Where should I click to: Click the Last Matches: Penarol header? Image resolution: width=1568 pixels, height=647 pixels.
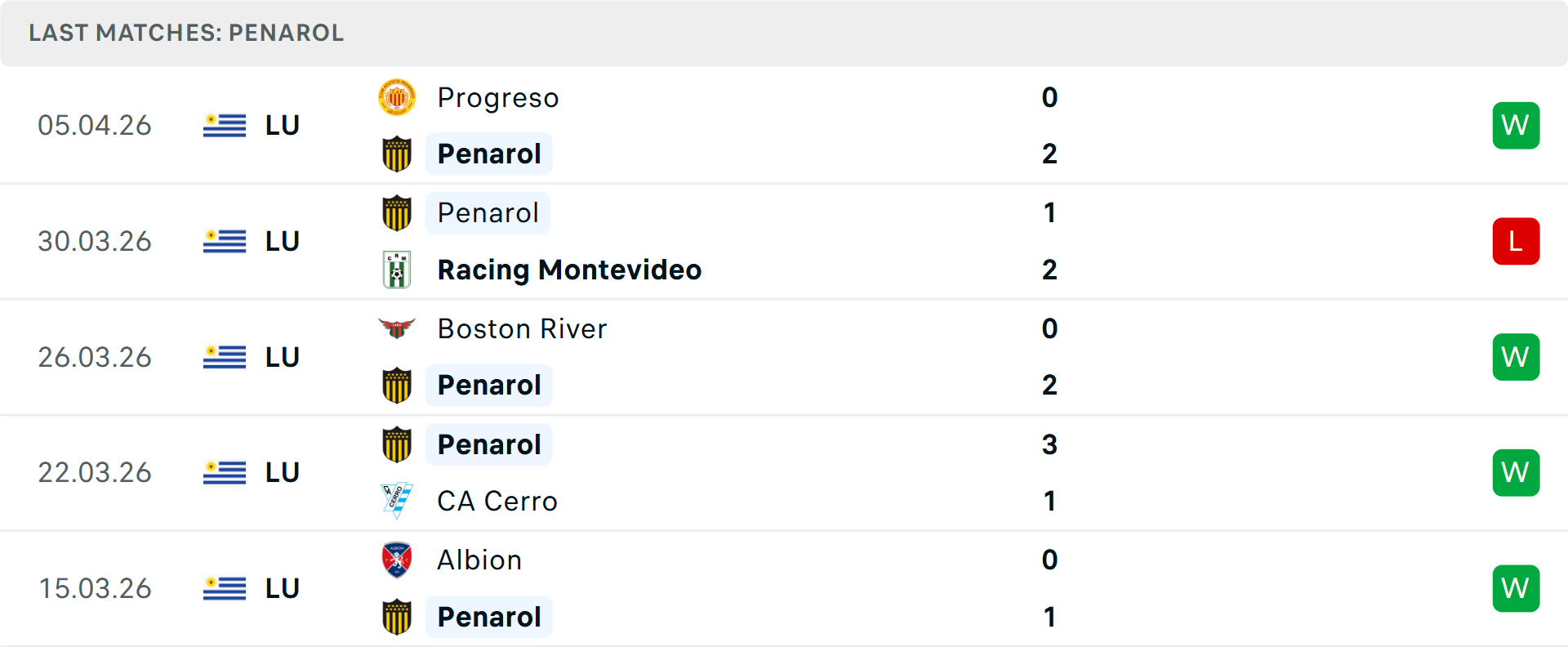coord(186,33)
